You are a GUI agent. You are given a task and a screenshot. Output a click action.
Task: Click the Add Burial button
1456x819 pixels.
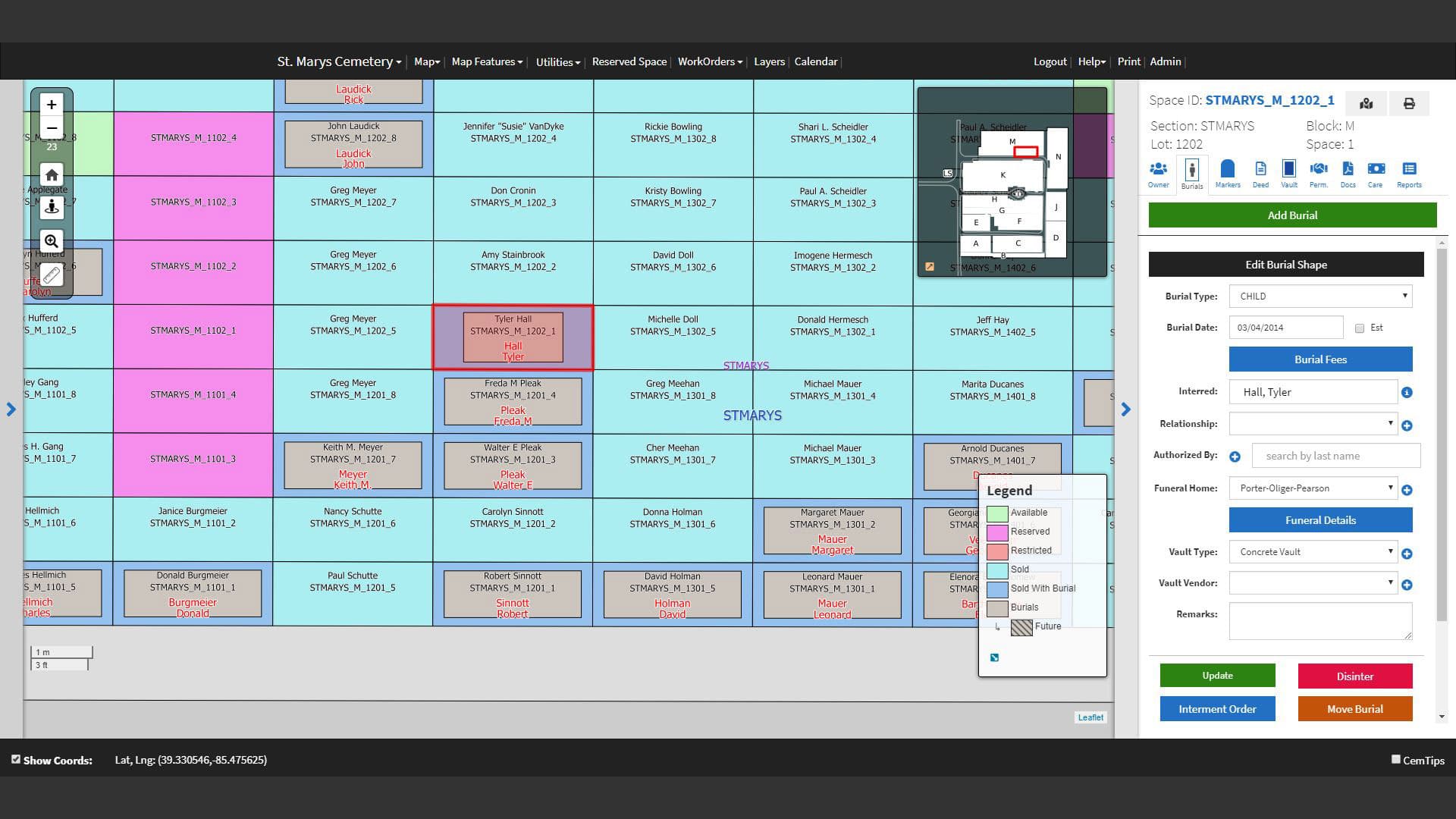tap(1292, 215)
